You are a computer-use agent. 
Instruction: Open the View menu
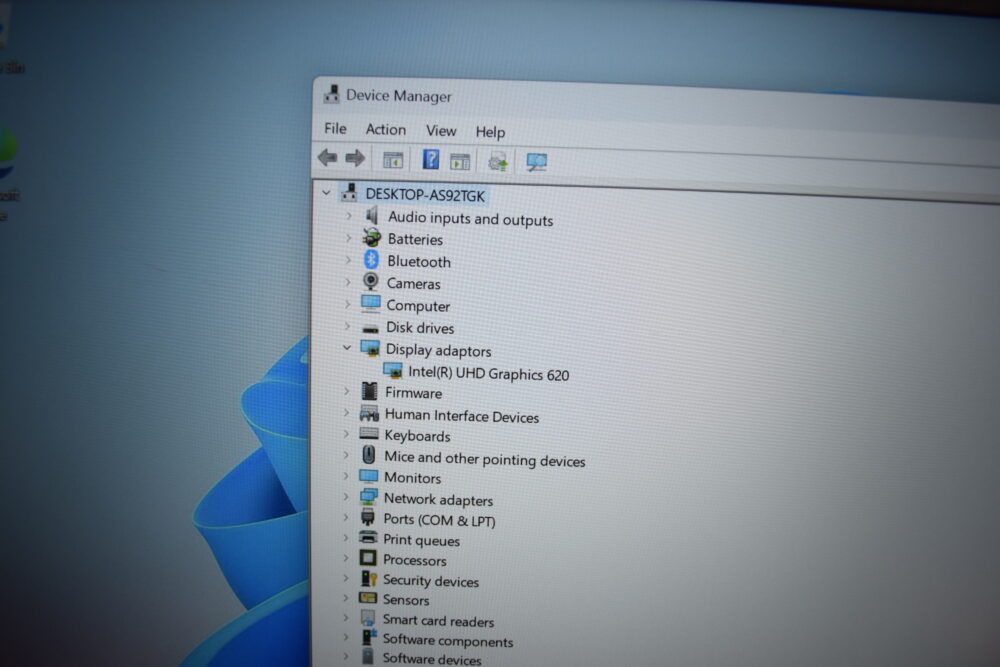click(441, 131)
